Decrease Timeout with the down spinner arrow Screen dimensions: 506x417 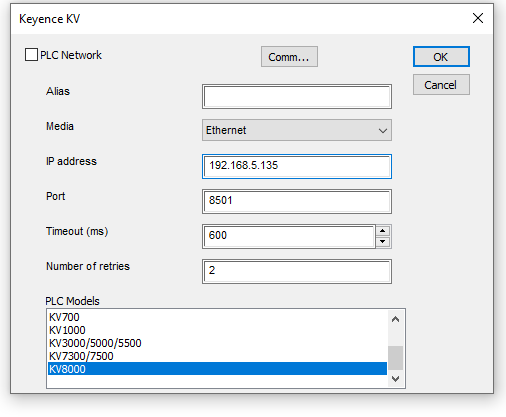point(383,241)
